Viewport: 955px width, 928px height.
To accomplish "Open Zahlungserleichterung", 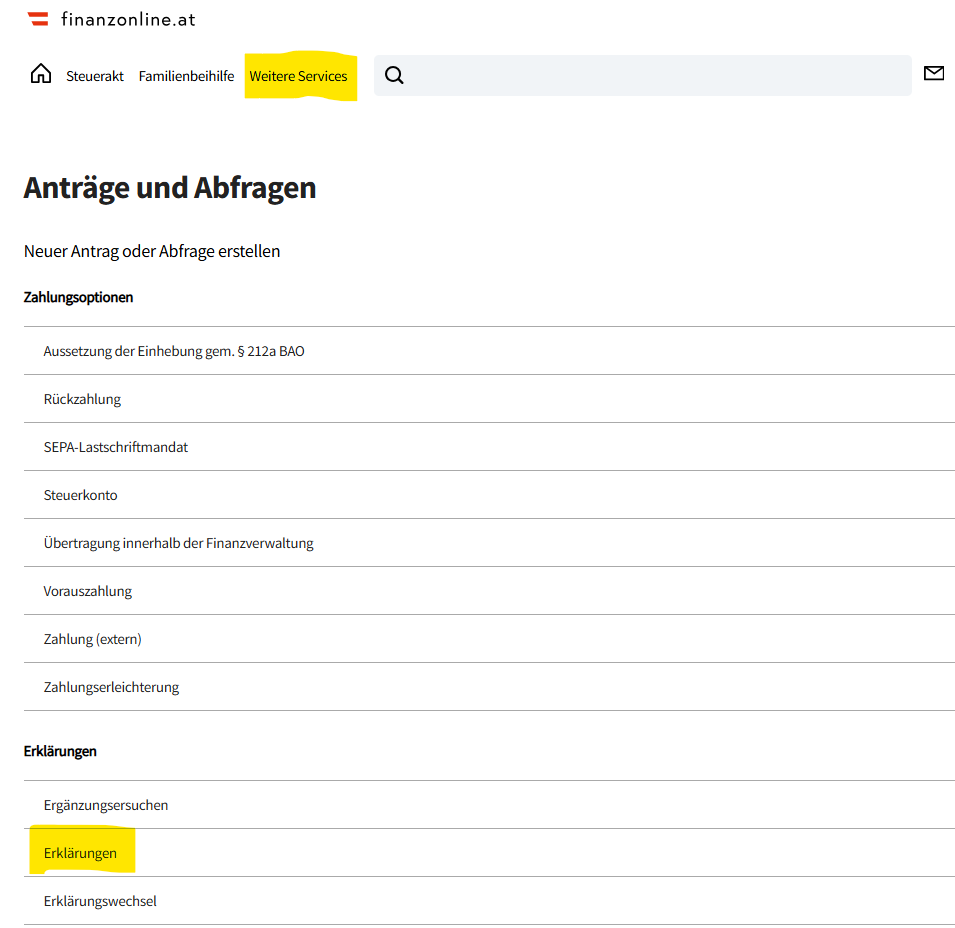I will click(x=111, y=687).
